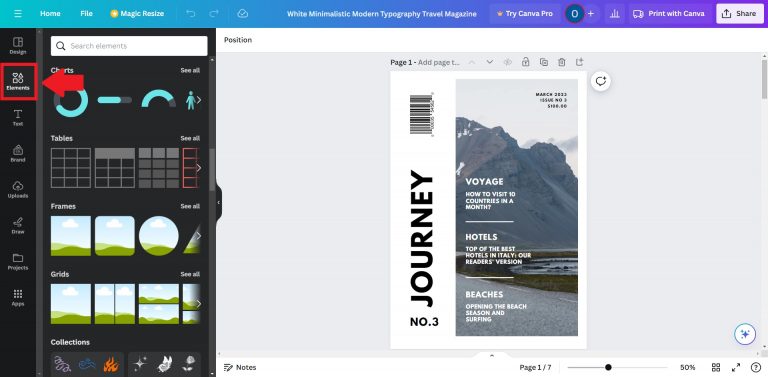Focus the Search elements field
768x377 pixels.
[129, 46]
